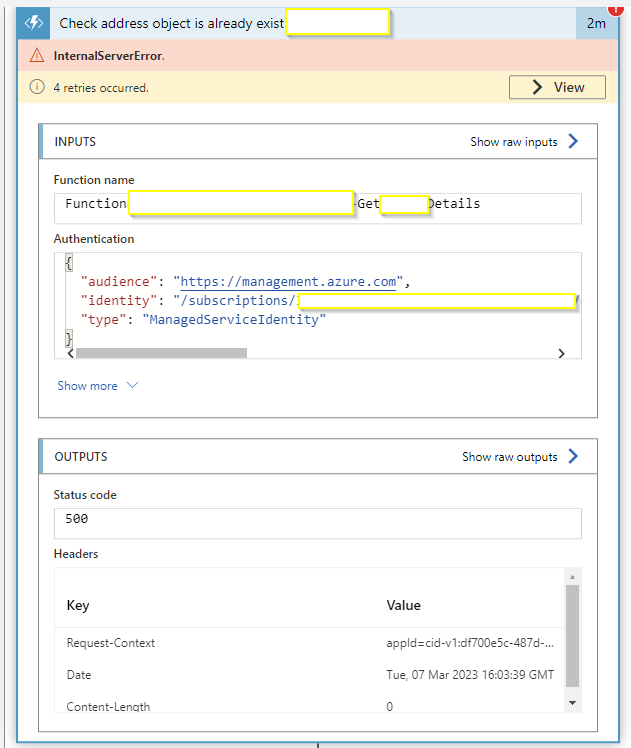
Task: Click the Function name field
Action: (x=318, y=208)
